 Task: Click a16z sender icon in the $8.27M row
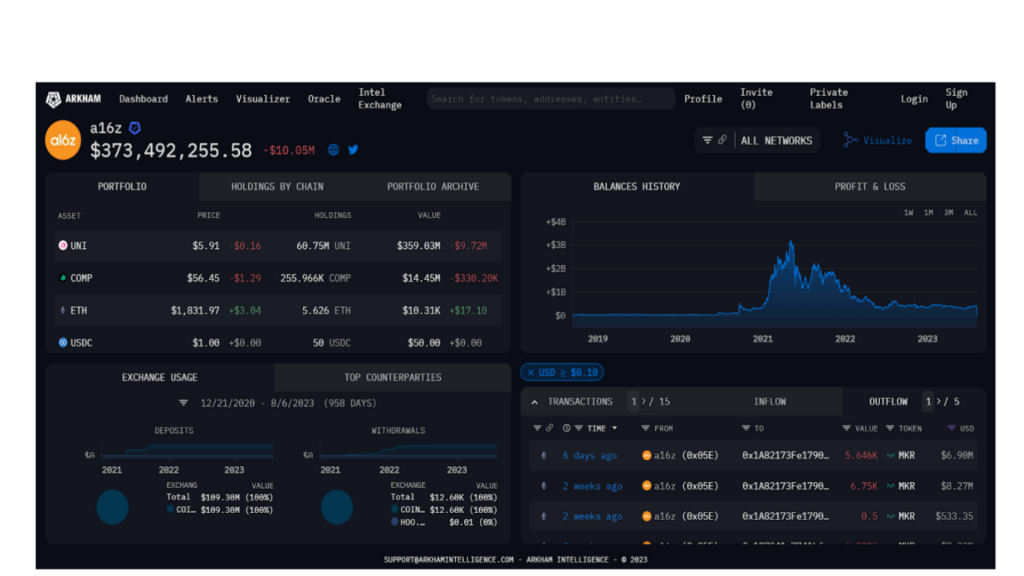tap(647, 486)
